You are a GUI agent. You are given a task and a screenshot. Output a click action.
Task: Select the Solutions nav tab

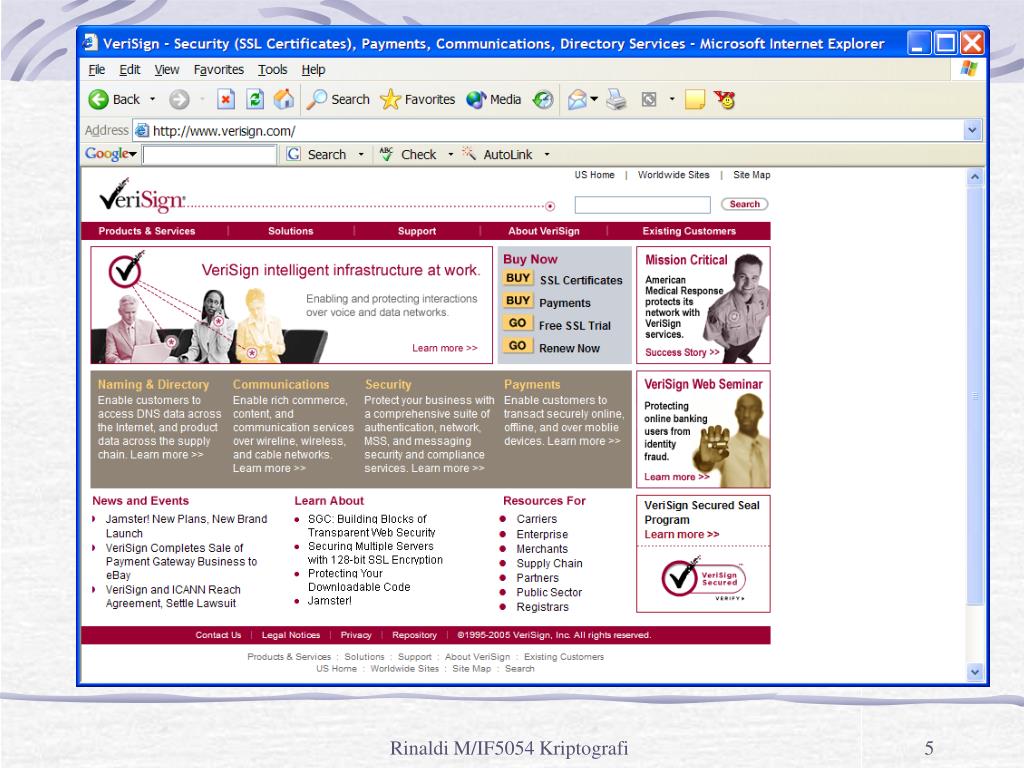point(291,231)
